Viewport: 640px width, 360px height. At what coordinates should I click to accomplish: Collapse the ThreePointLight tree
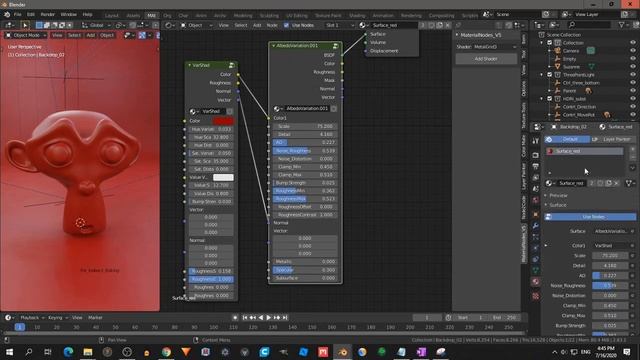click(542, 75)
